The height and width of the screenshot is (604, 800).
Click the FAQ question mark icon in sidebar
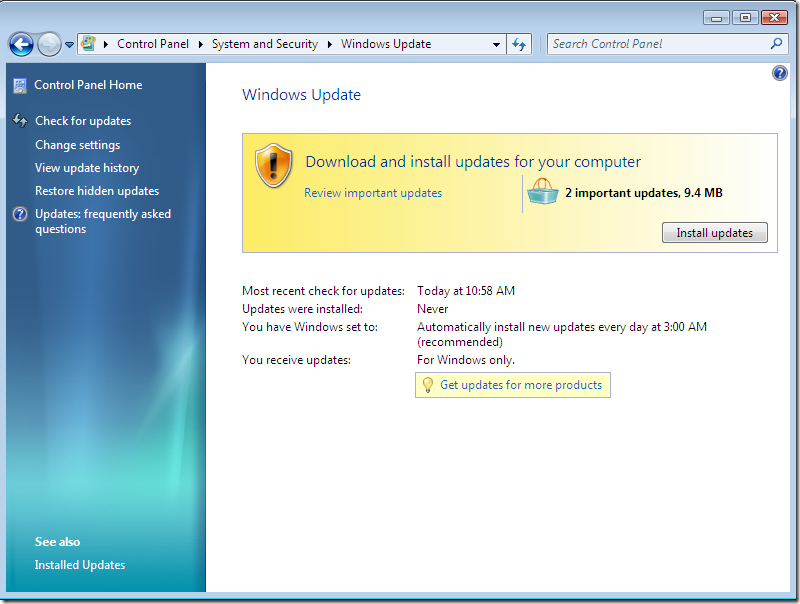20,214
